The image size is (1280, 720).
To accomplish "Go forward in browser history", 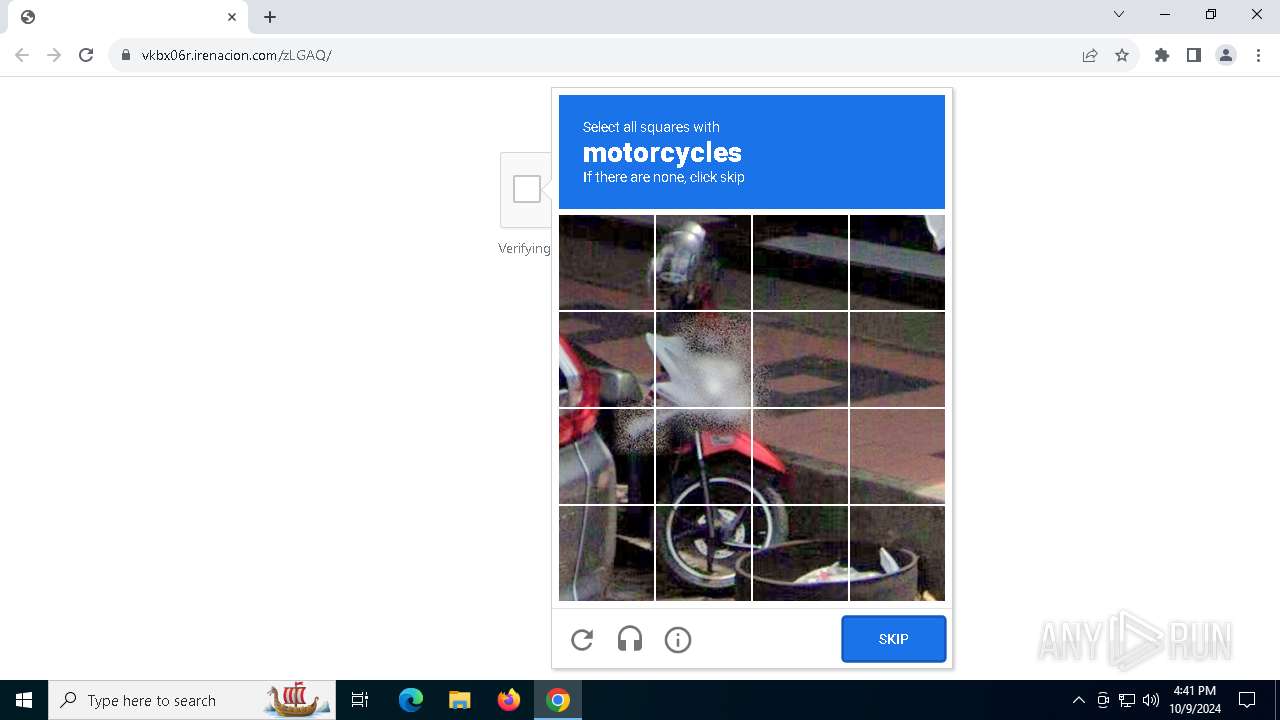I will pos(54,55).
